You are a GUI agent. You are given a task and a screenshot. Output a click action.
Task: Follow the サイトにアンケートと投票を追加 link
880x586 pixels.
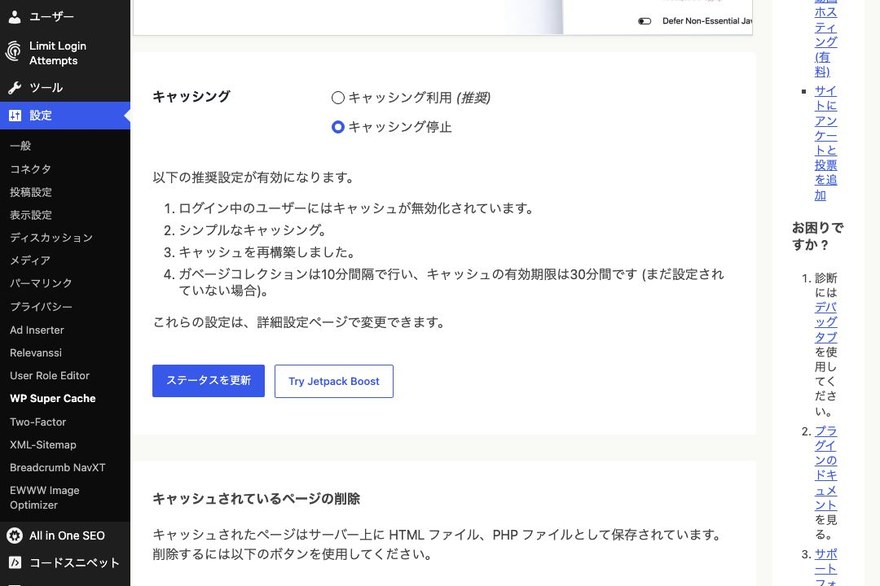tap(826, 143)
